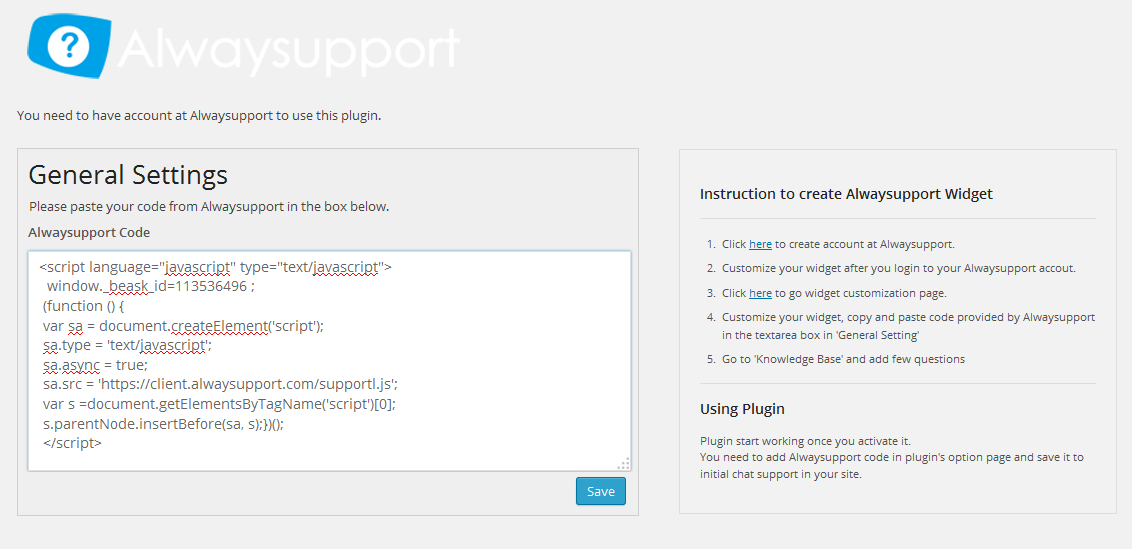
Task: Click the line with 'getElementsByTagName'
Action: [219, 404]
